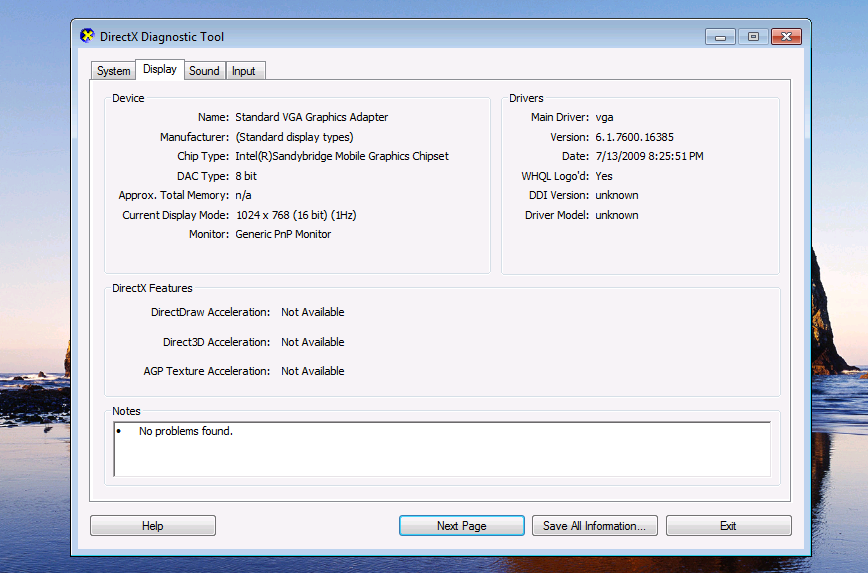Click the "Current Display Mode:" label
The height and width of the screenshot is (573, 868).
[175, 215]
